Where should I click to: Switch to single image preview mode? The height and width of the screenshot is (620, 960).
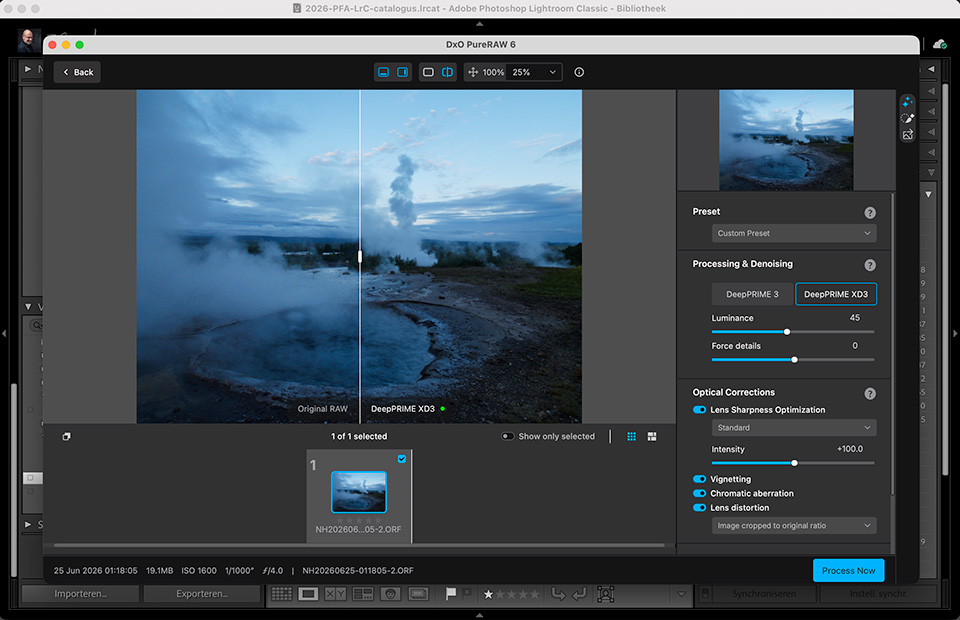tap(429, 72)
